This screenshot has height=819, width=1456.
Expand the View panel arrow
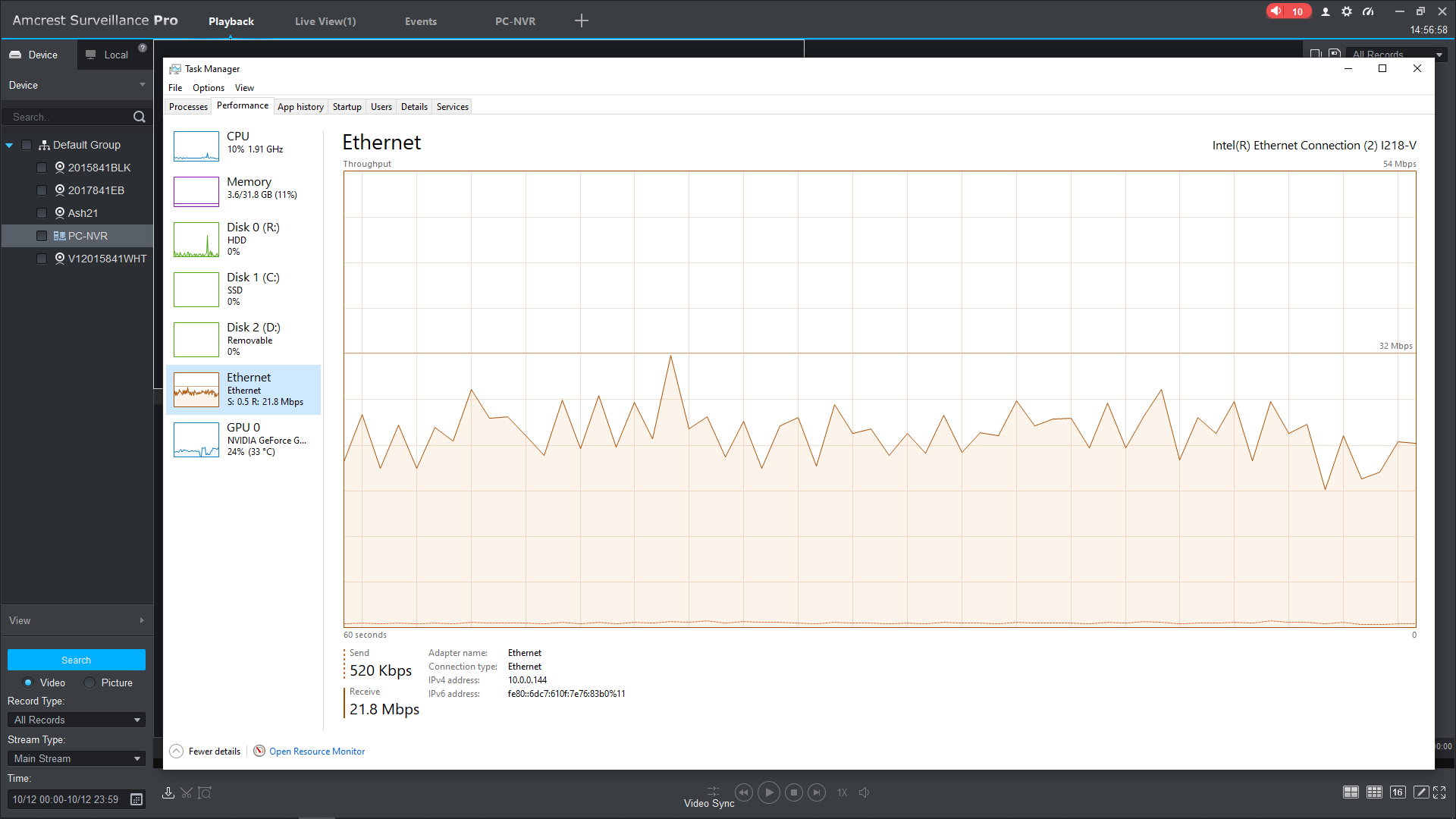click(142, 620)
